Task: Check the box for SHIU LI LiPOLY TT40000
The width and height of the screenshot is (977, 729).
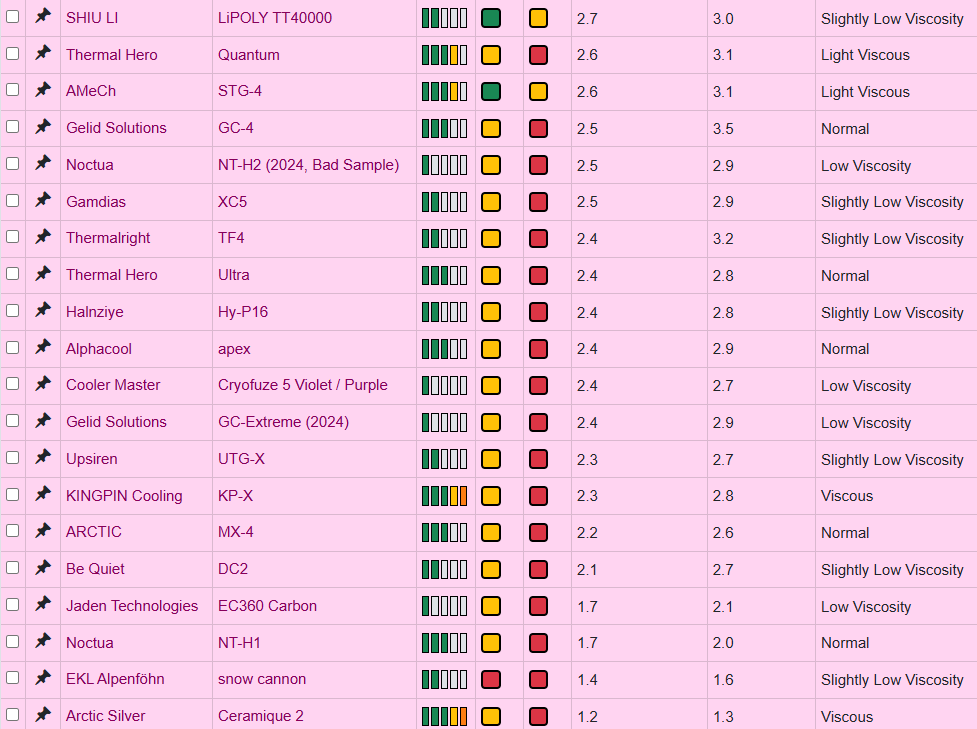Action: pos(12,17)
